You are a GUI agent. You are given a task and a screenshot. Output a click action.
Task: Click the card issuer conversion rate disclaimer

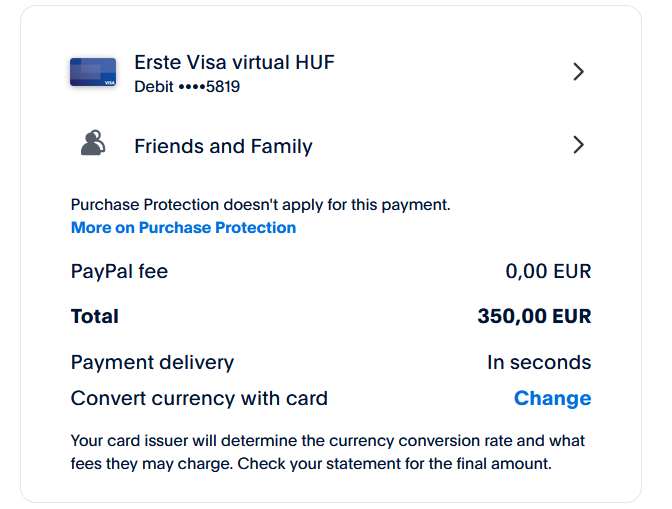pos(328,441)
